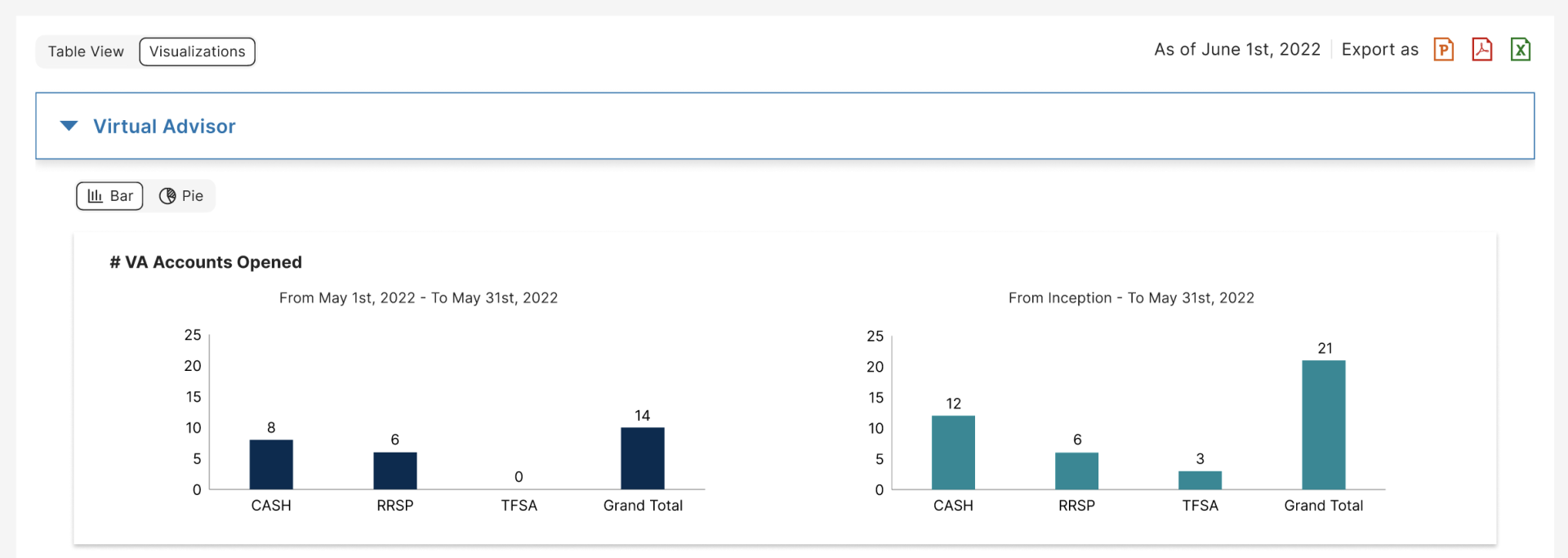Export the report as PowerPoint

[1444, 49]
